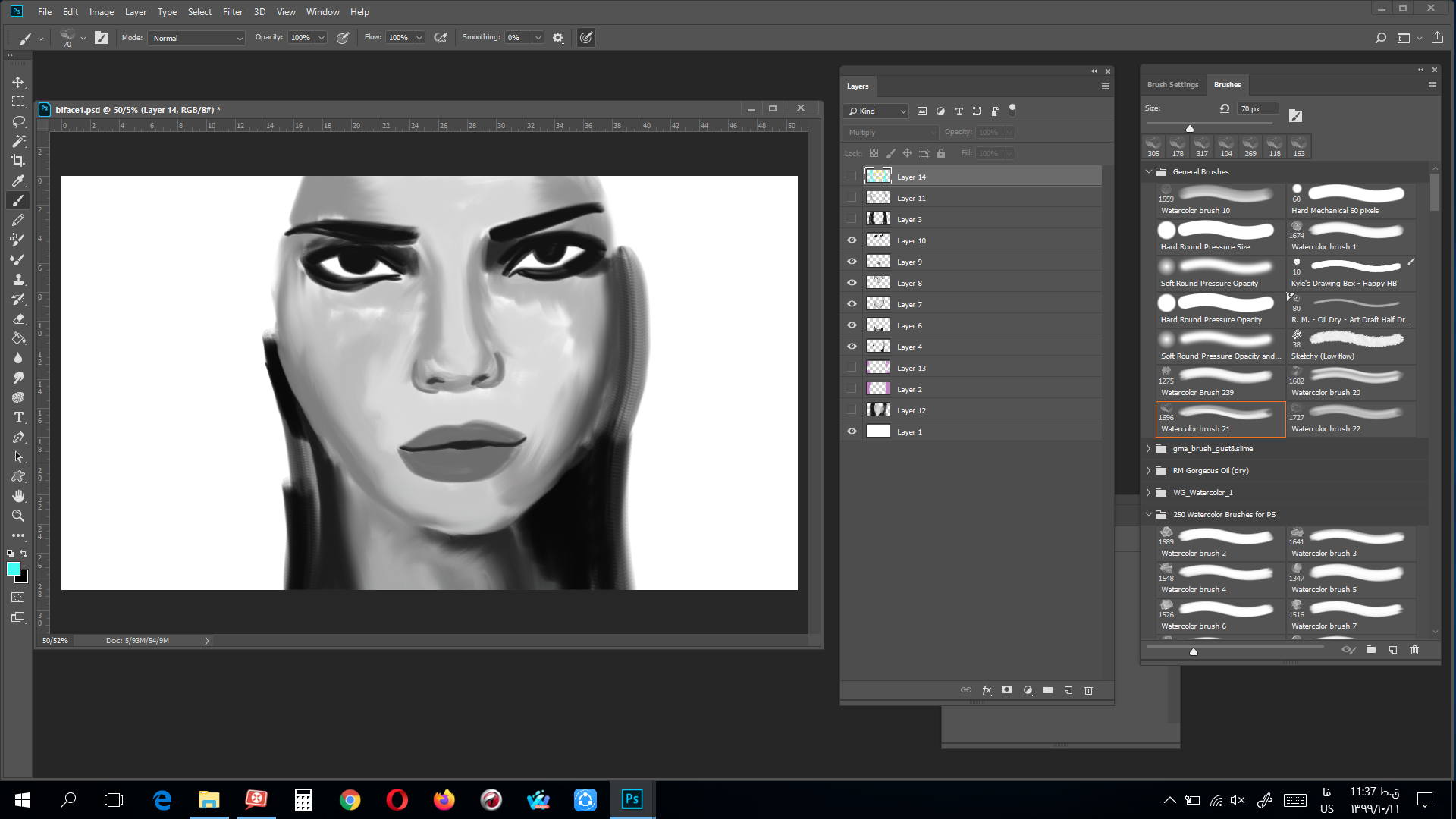Select Hard Round Pressure Size brush
Screen dimensions: 1456x819
[x=1219, y=237]
